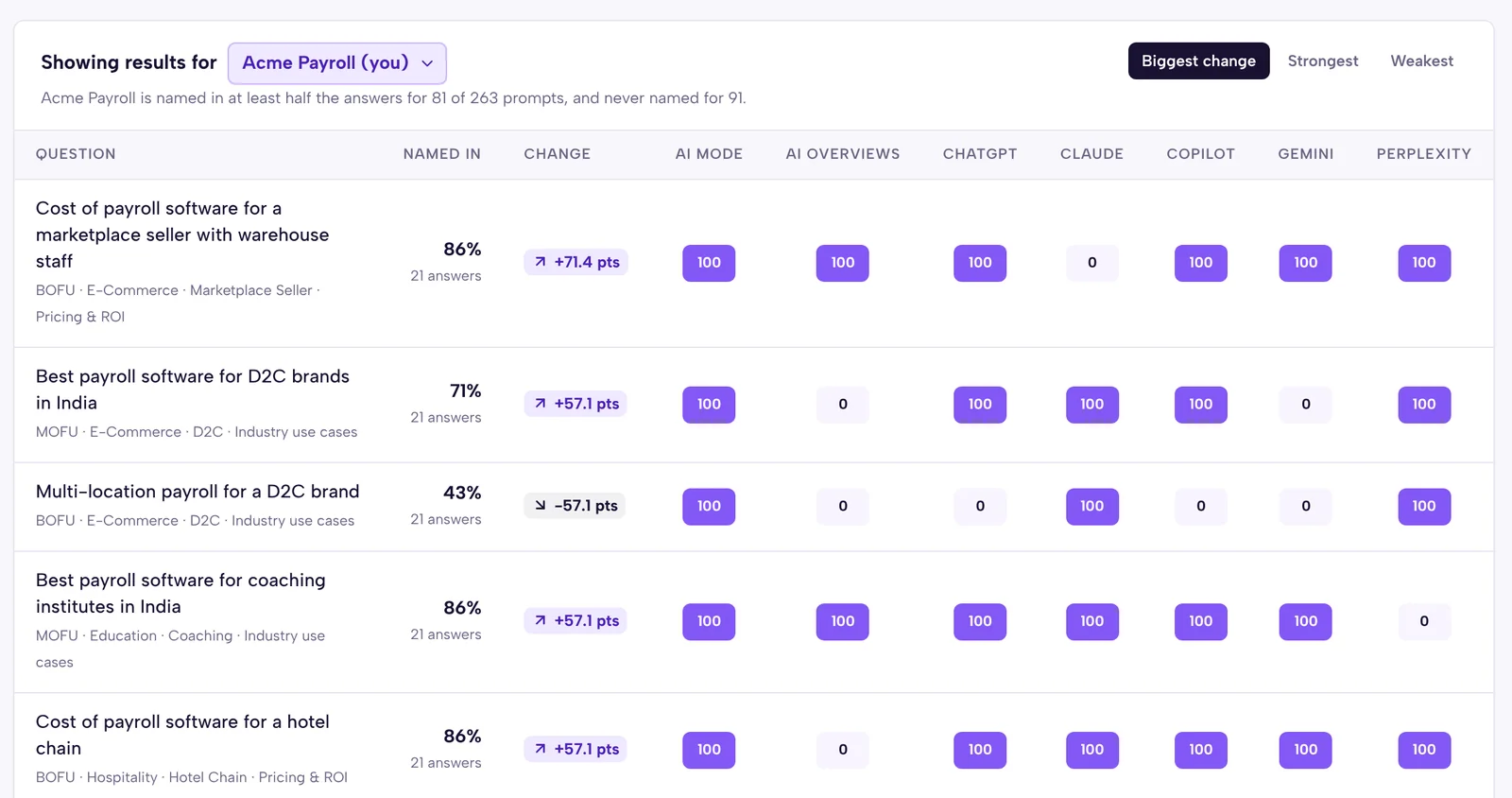Switch to the Strongest tab

click(x=1322, y=61)
